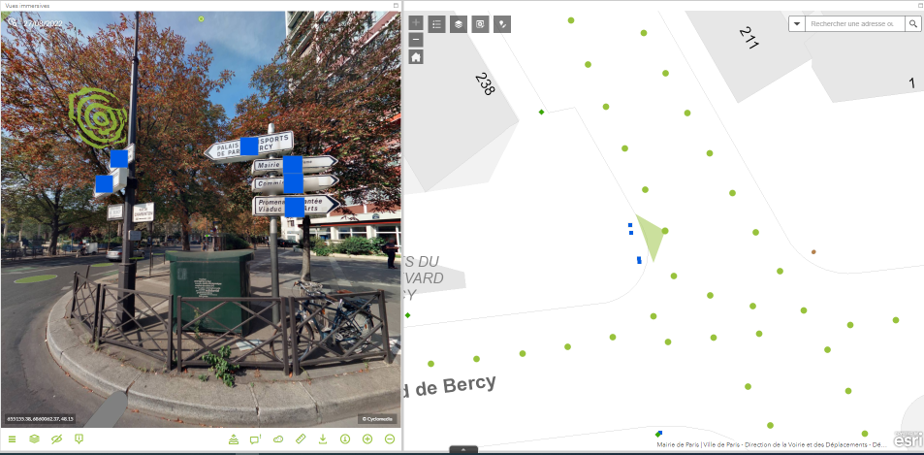
Task: Click the address search input field
Action: pos(855,24)
